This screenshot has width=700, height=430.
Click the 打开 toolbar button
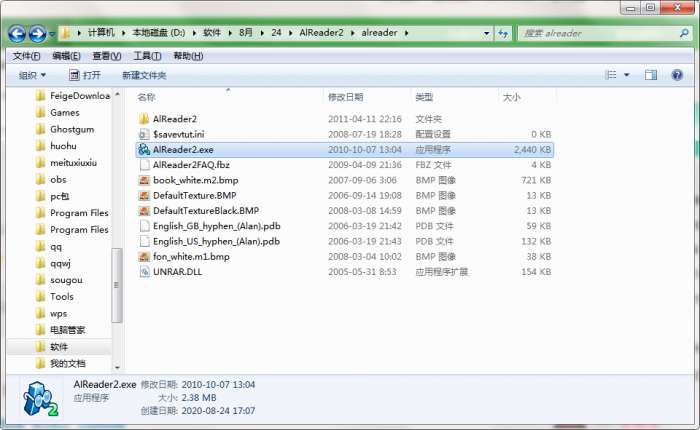85,75
